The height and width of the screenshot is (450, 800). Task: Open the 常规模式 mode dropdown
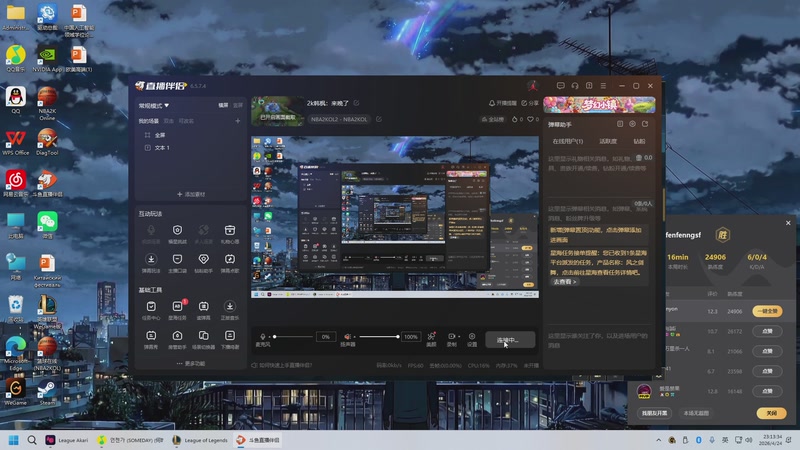tap(154, 106)
